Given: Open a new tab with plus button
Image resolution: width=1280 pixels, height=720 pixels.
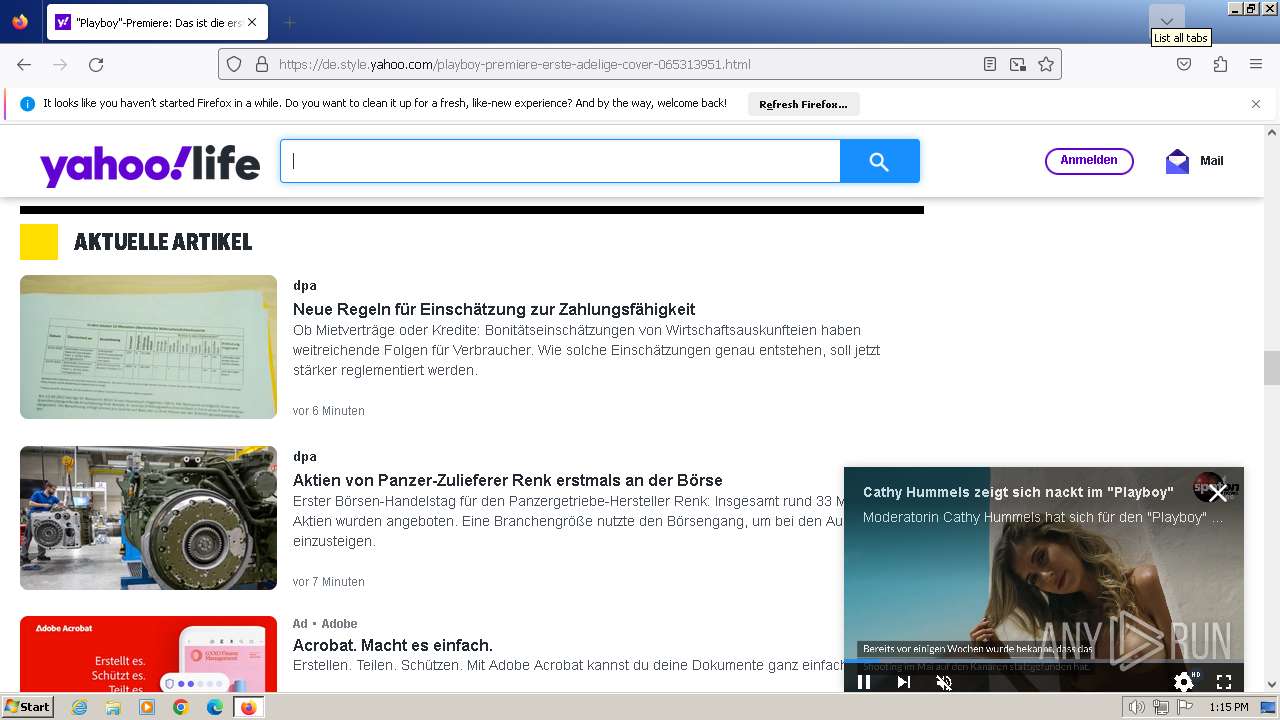Looking at the screenshot, I should tap(289, 22).
